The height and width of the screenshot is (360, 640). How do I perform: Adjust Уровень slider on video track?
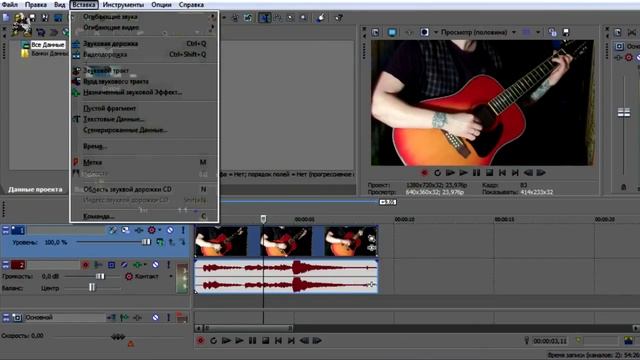pyautogui.click(x=146, y=242)
